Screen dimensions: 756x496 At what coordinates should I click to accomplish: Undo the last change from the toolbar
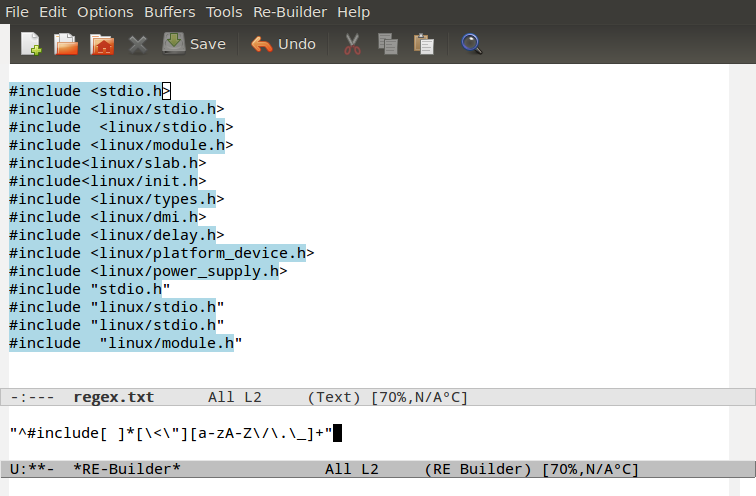[283, 44]
